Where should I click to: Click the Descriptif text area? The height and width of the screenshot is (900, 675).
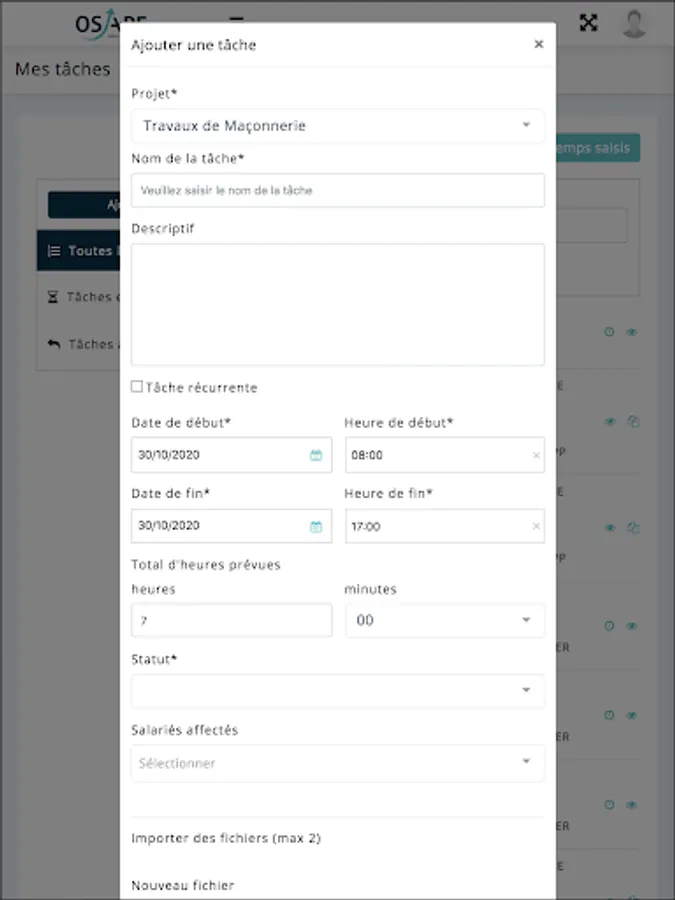tap(337, 304)
